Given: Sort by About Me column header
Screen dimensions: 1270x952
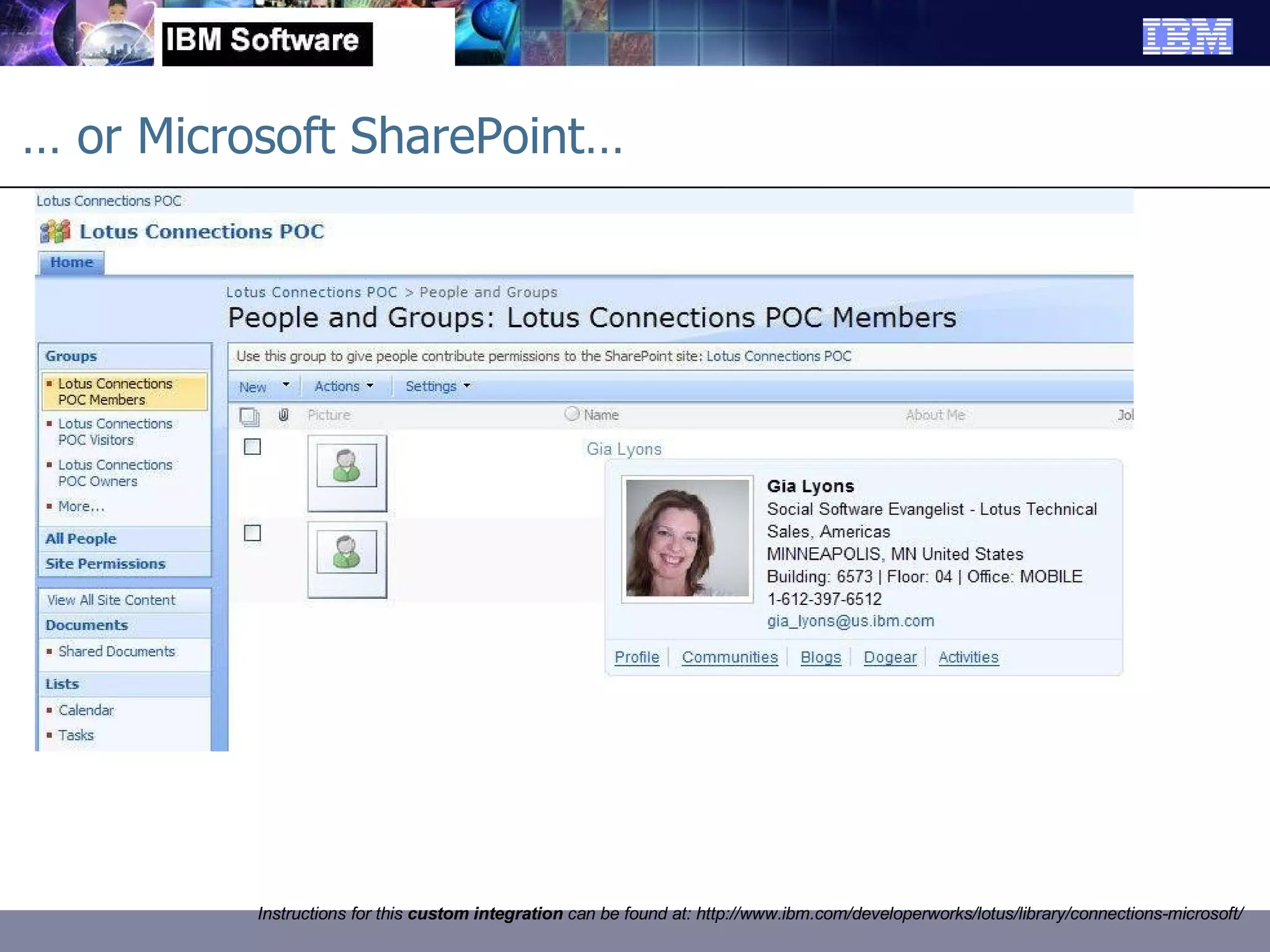Looking at the screenshot, I should 936,415.
